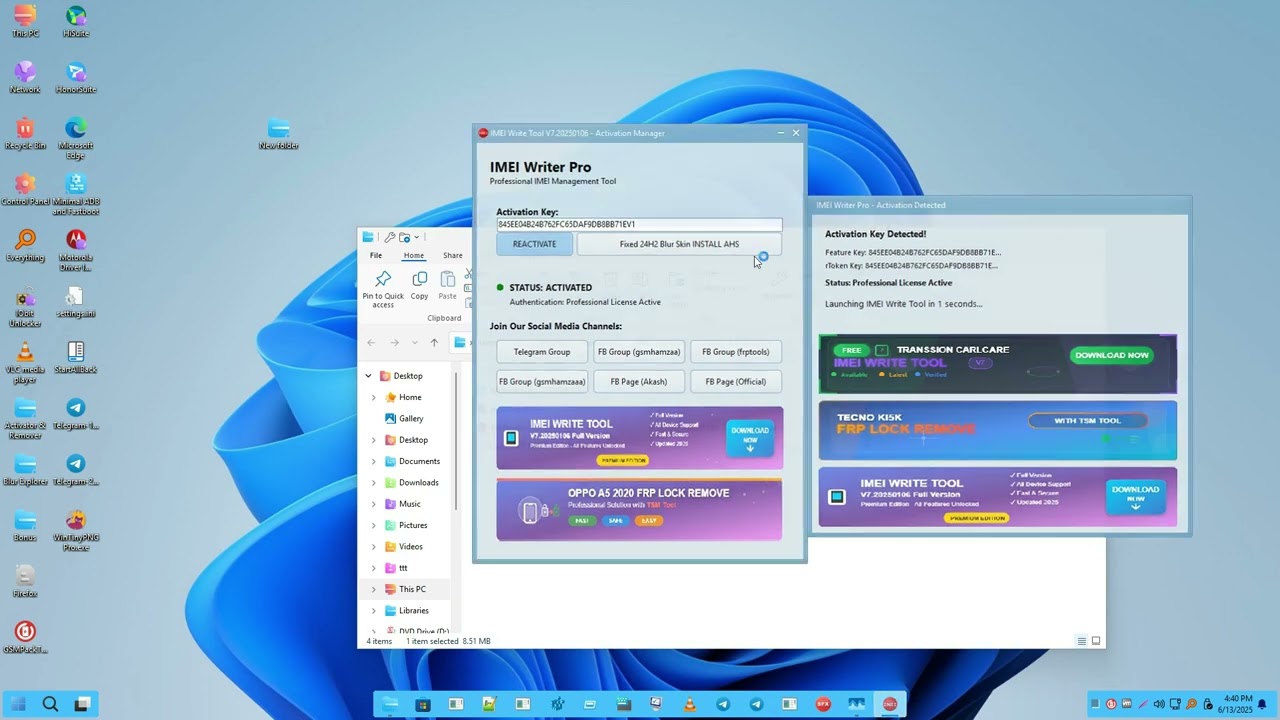Select the VLC media player desktop icon
This screenshot has height=720, width=1280.
click(25, 362)
